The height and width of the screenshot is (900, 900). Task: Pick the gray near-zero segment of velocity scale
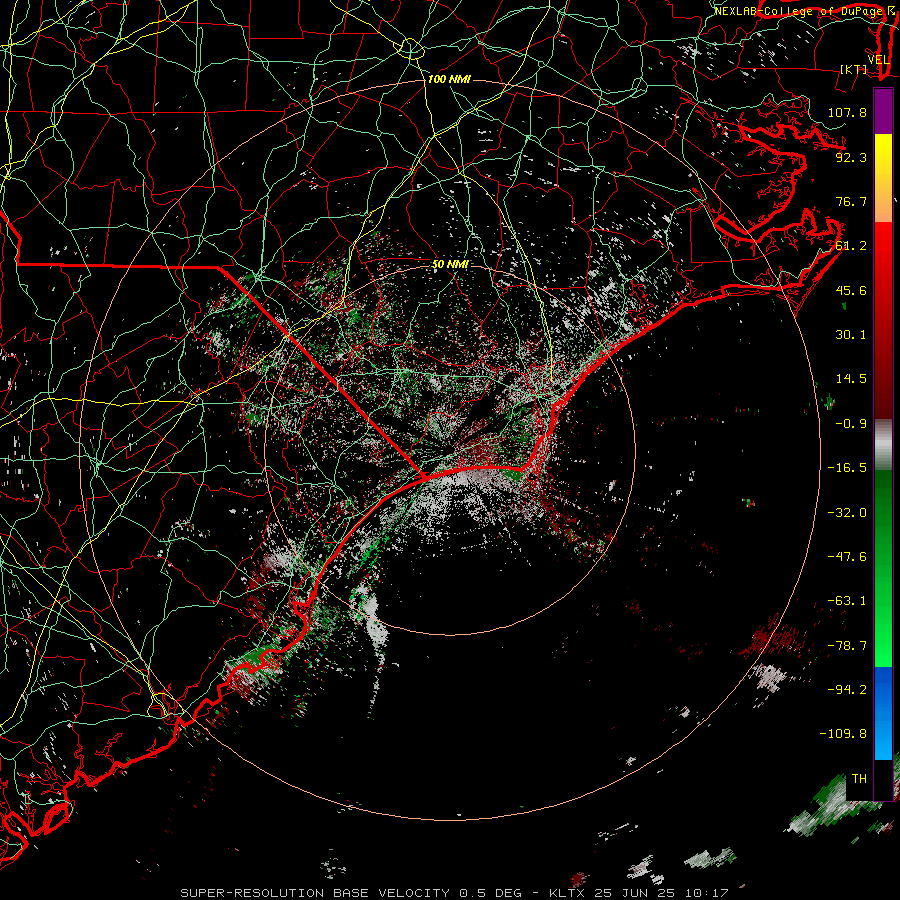pyautogui.click(x=883, y=445)
